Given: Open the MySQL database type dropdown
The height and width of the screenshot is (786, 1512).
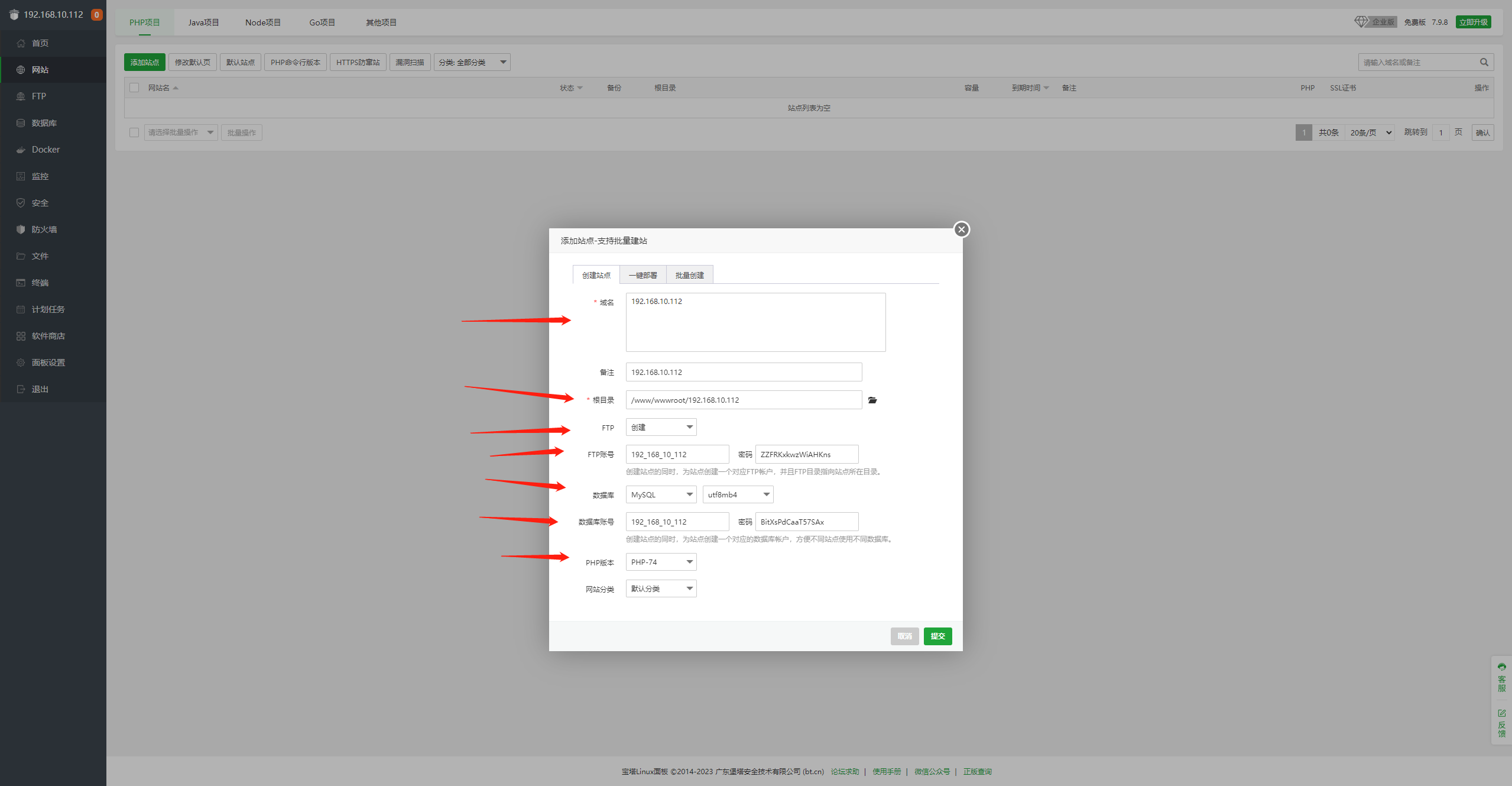Looking at the screenshot, I should [x=661, y=494].
